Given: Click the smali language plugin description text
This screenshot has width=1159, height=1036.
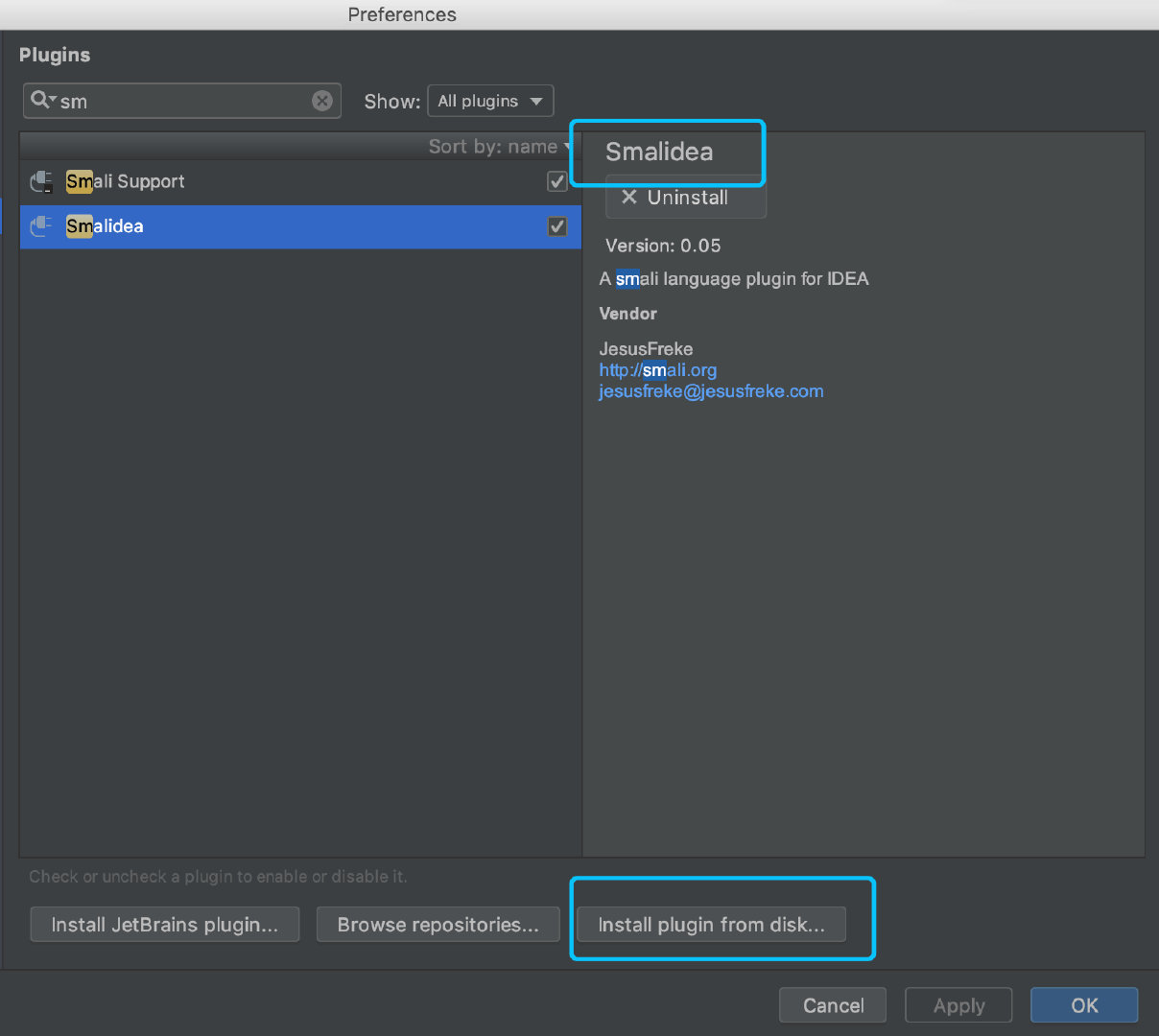Looking at the screenshot, I should (734, 279).
